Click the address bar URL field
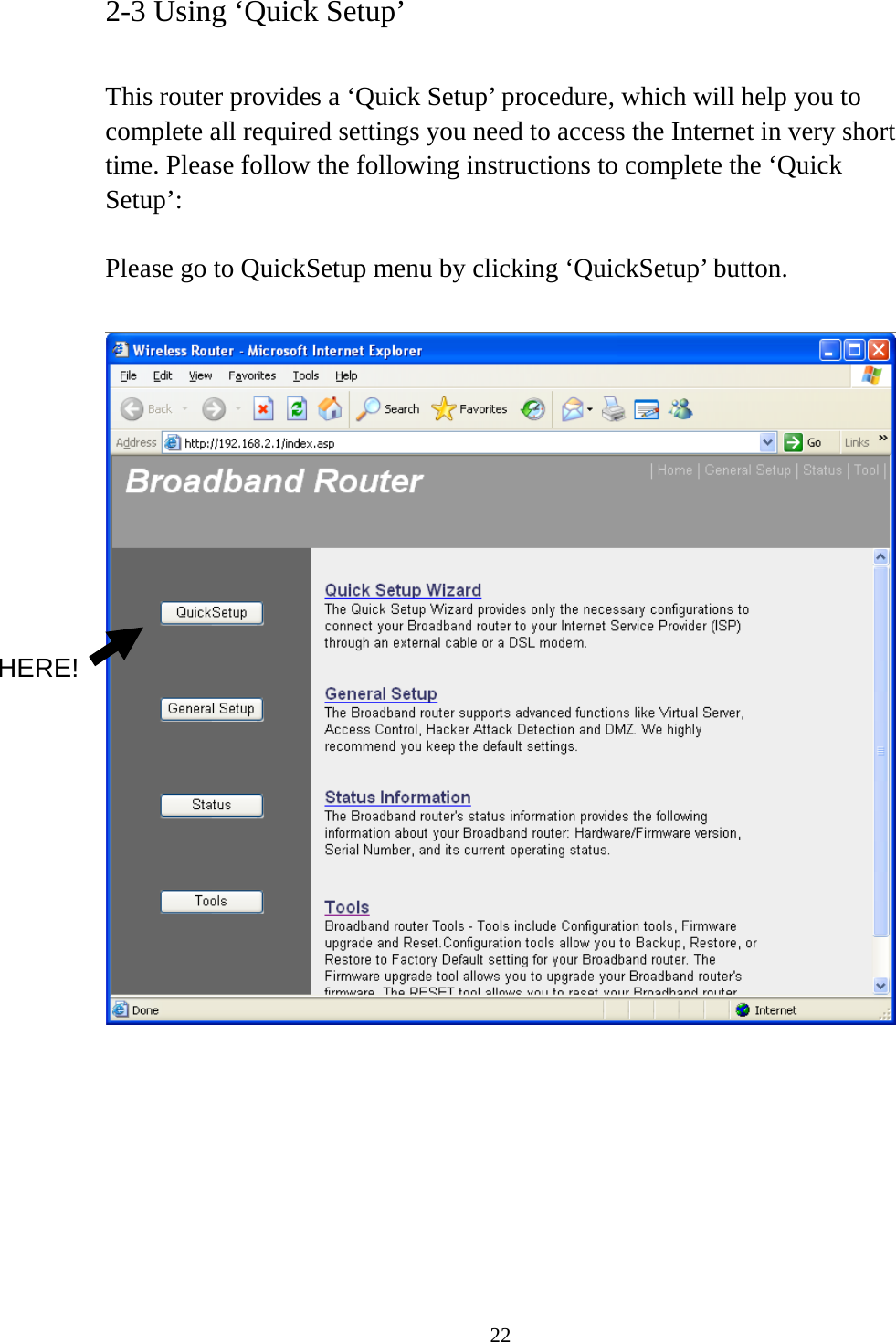 click(470, 443)
